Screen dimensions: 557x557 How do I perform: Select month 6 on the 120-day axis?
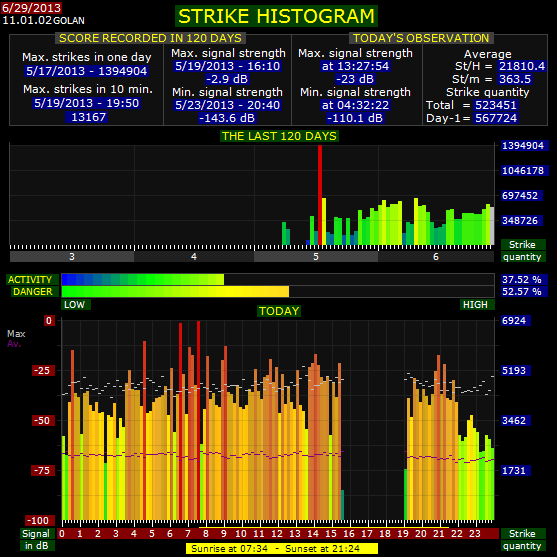[436, 256]
